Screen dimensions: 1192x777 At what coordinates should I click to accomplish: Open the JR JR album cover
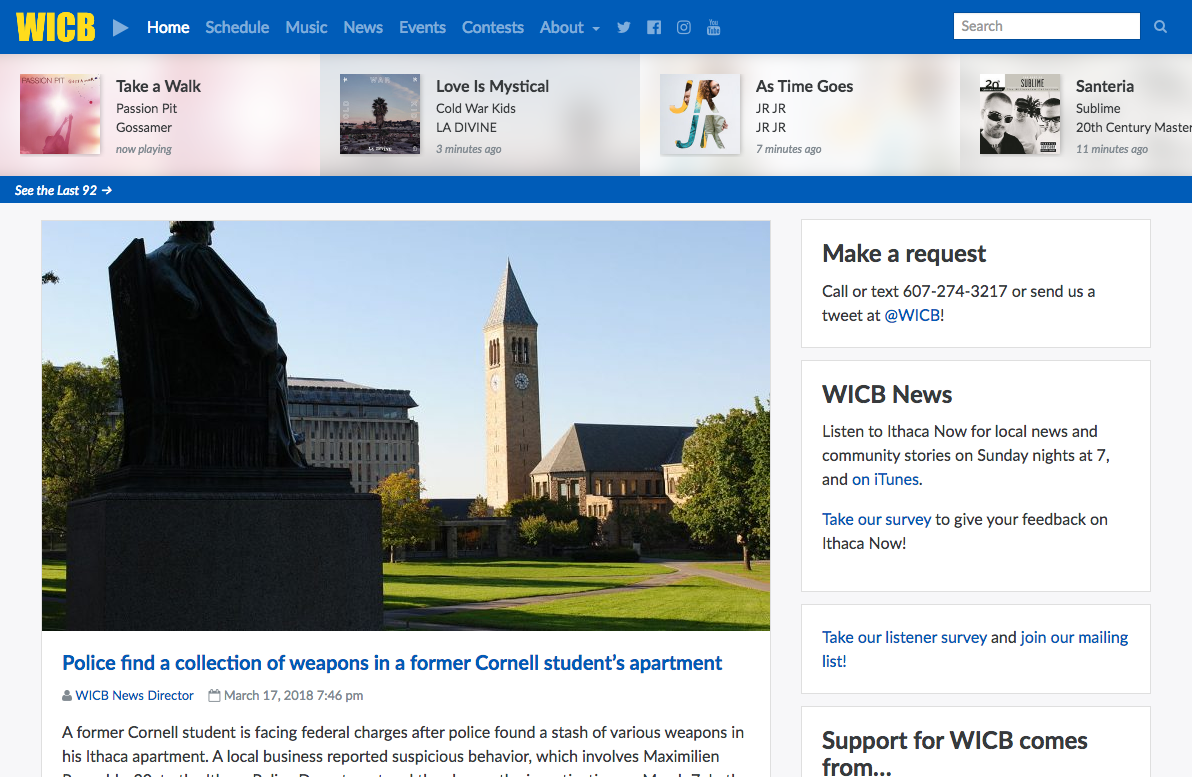tap(700, 114)
